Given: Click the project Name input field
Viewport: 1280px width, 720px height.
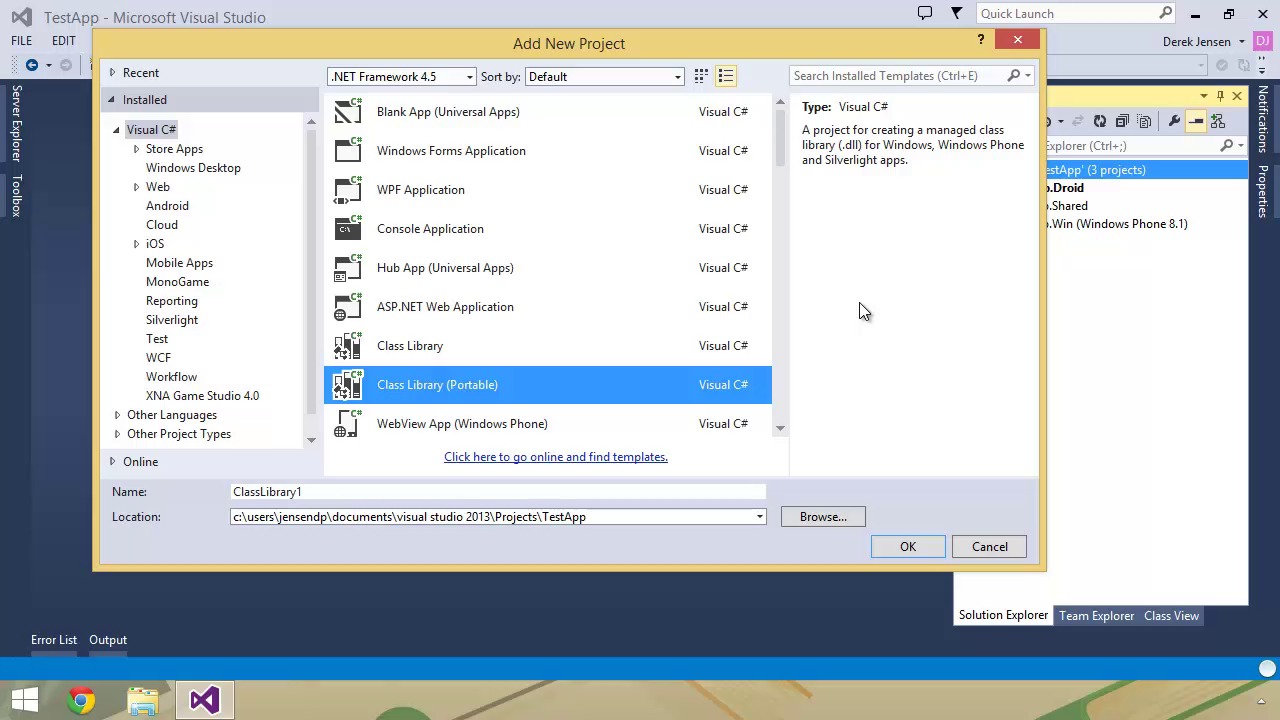Looking at the screenshot, I should 498,492.
